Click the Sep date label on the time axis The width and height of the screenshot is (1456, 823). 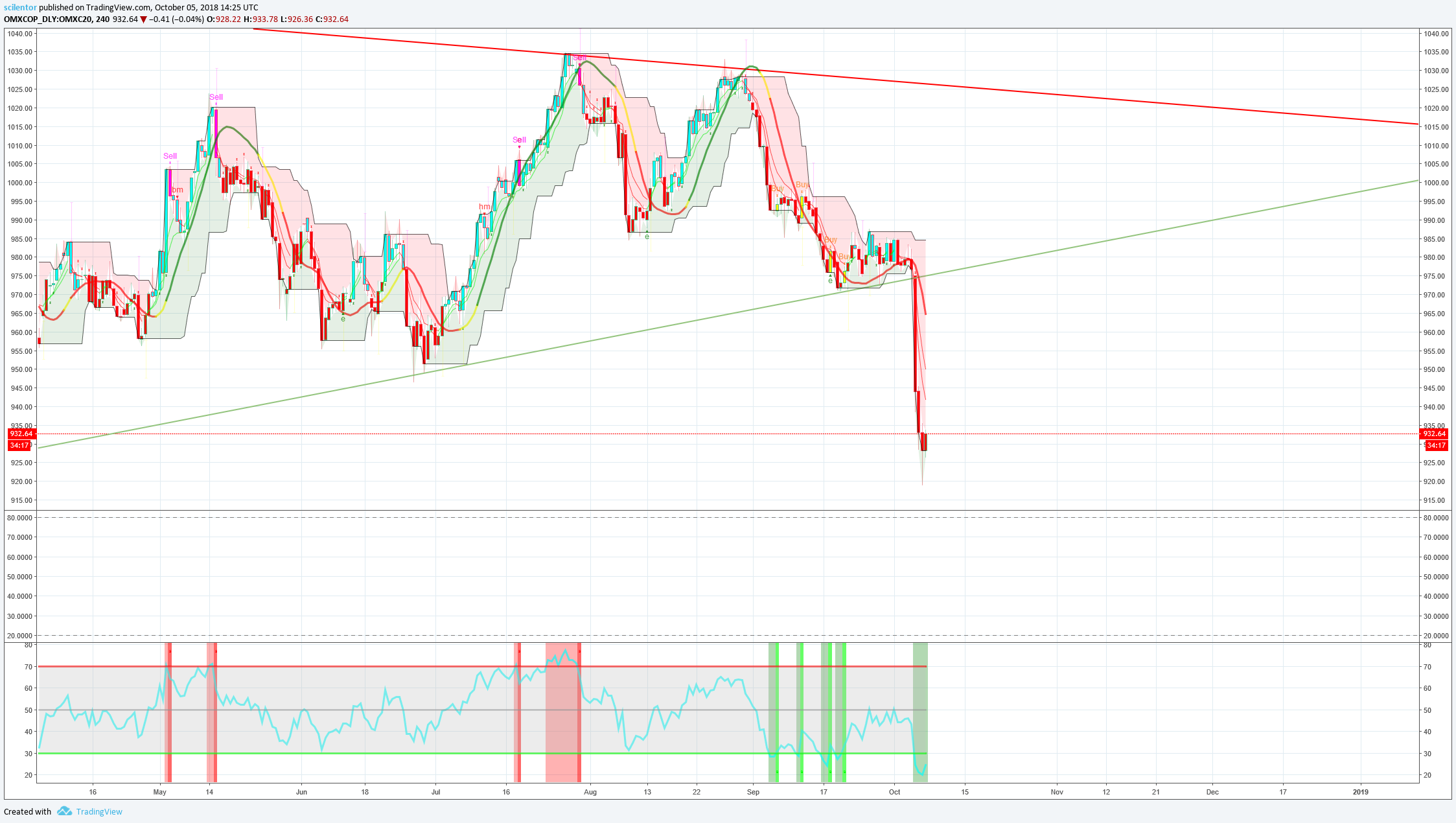pos(753,792)
